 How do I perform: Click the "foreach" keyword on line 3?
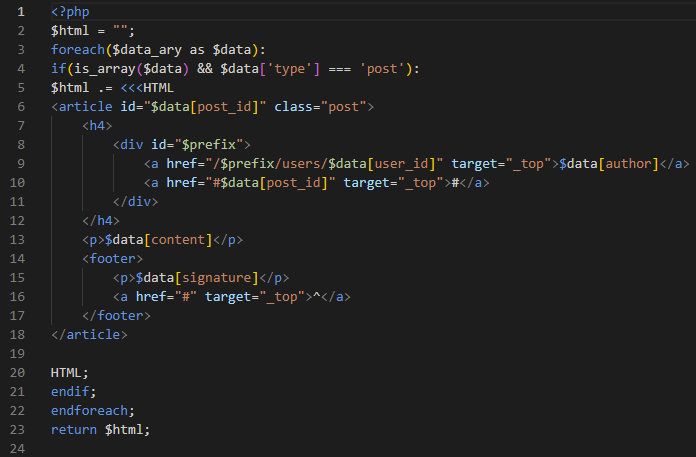pyautogui.click(x=78, y=50)
